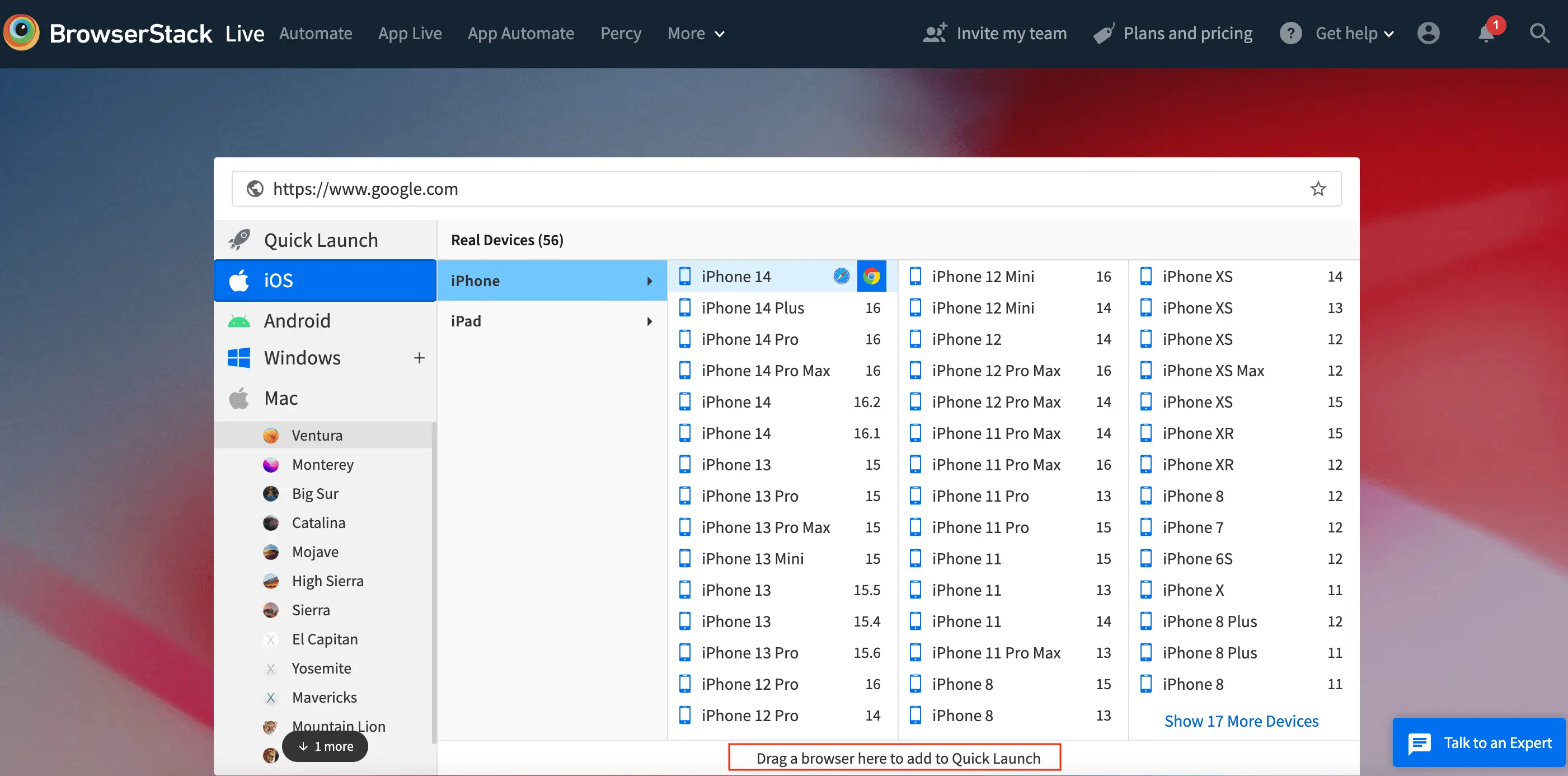This screenshot has height=776, width=1568.
Task: Click the Sierra OS icon
Action: 271,610
